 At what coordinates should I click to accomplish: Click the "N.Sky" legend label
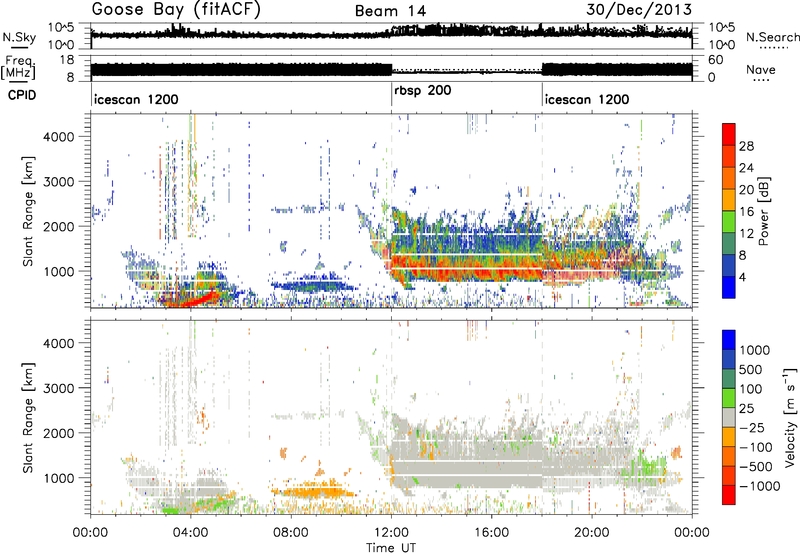pos(19,37)
